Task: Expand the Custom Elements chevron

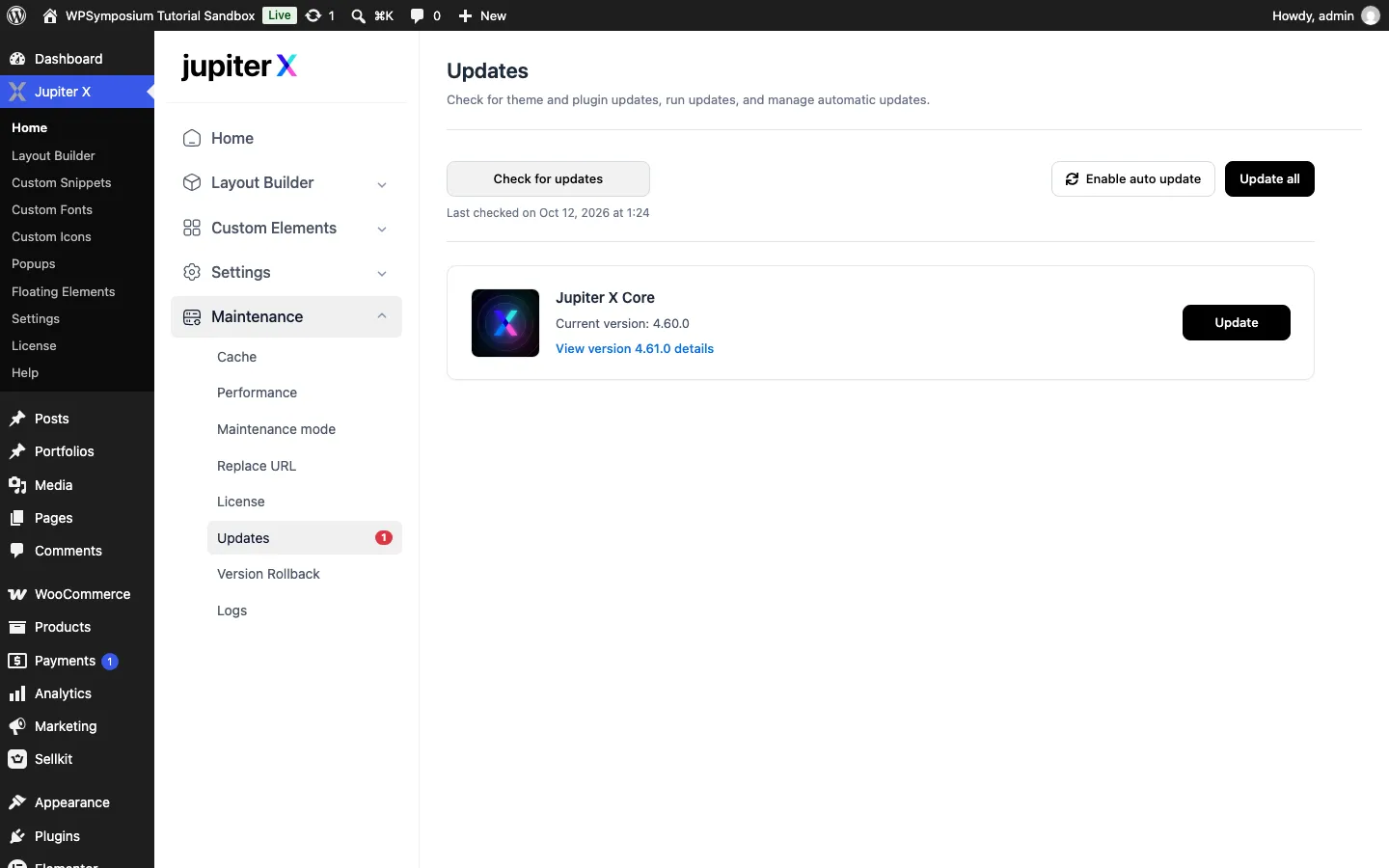Action: pyautogui.click(x=382, y=229)
